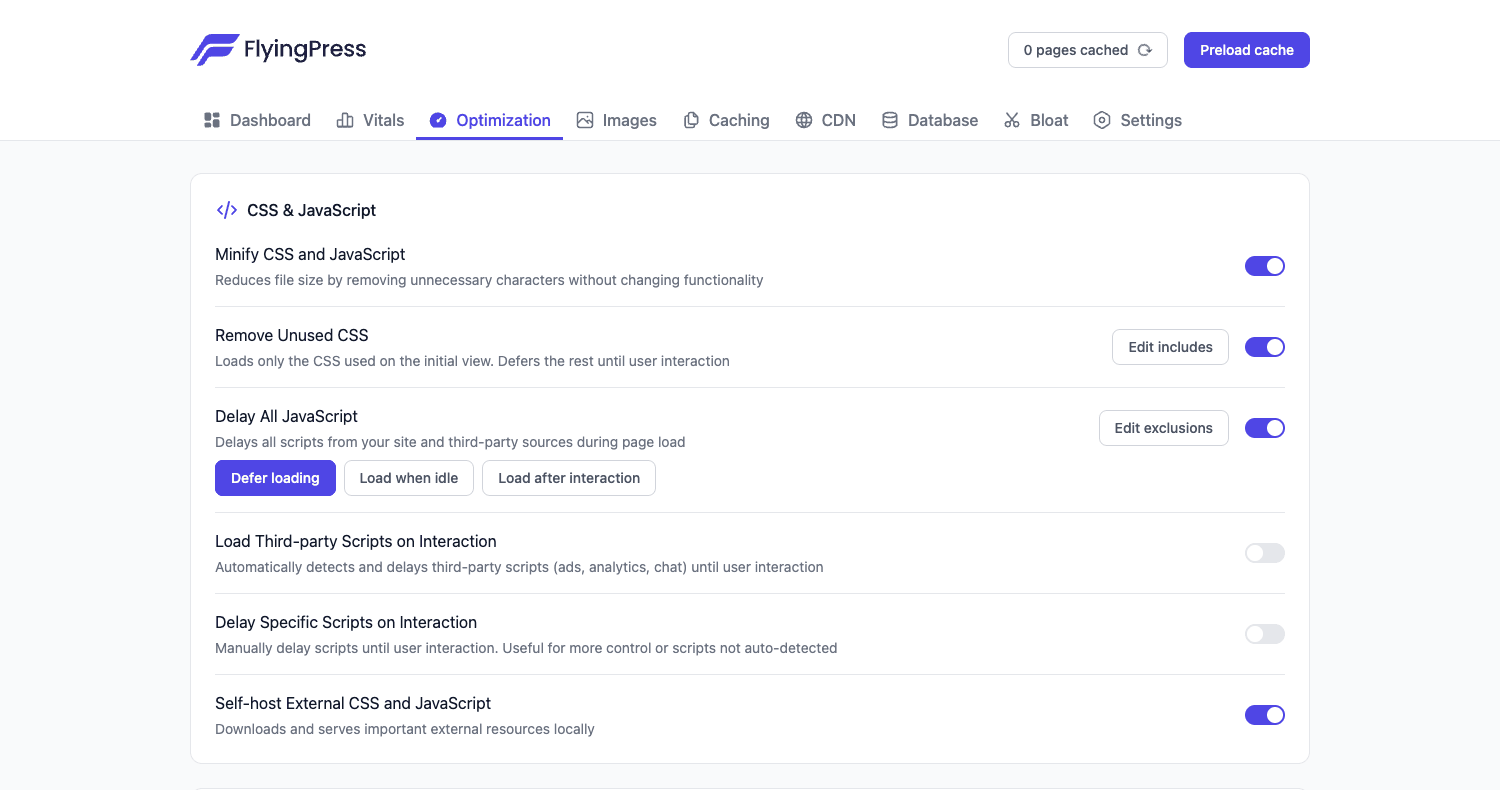Go to the Bloat tab
Viewport: 1500px width, 790px height.
tap(1036, 120)
